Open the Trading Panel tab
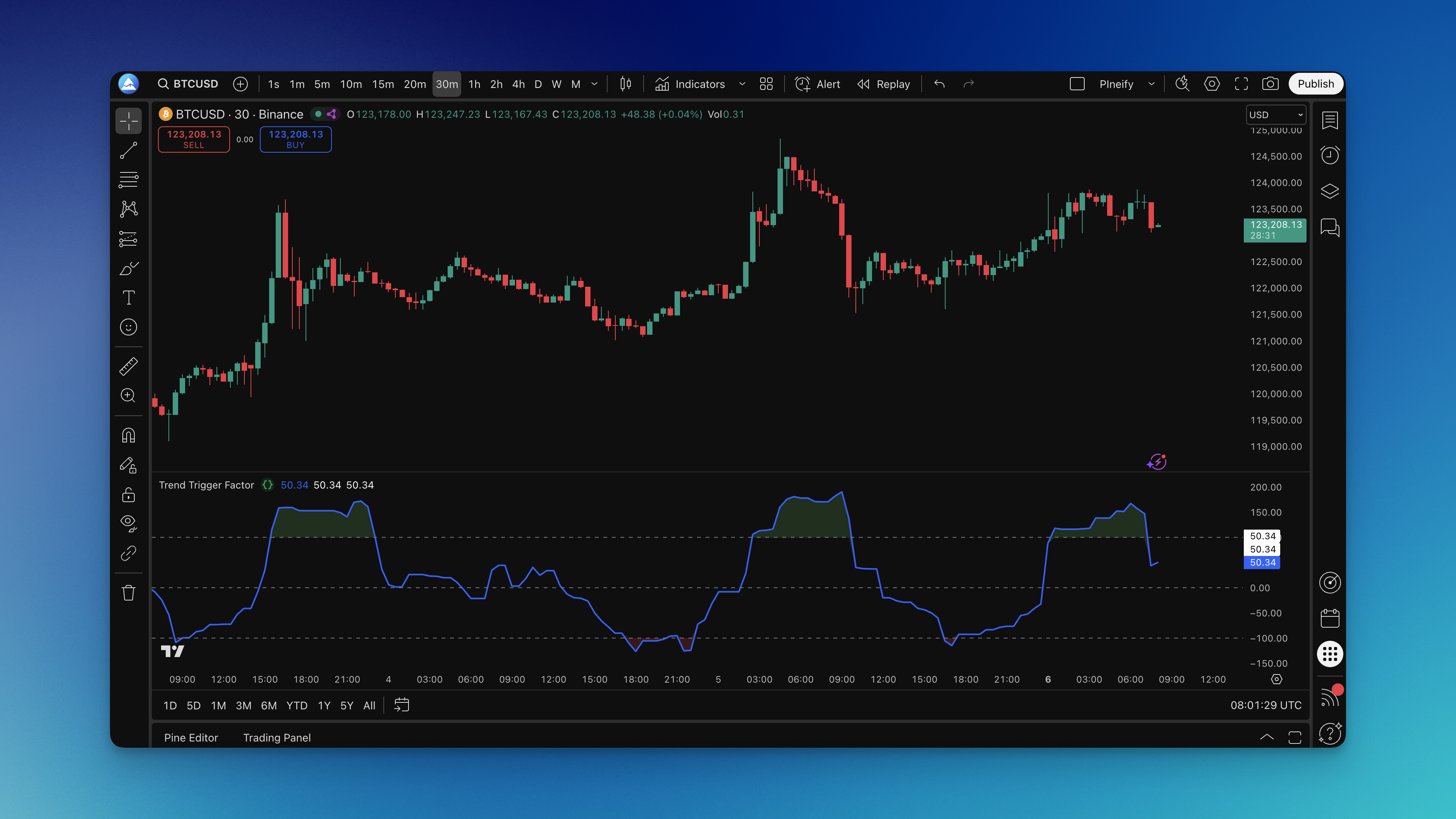This screenshot has height=819, width=1456. coord(276,738)
